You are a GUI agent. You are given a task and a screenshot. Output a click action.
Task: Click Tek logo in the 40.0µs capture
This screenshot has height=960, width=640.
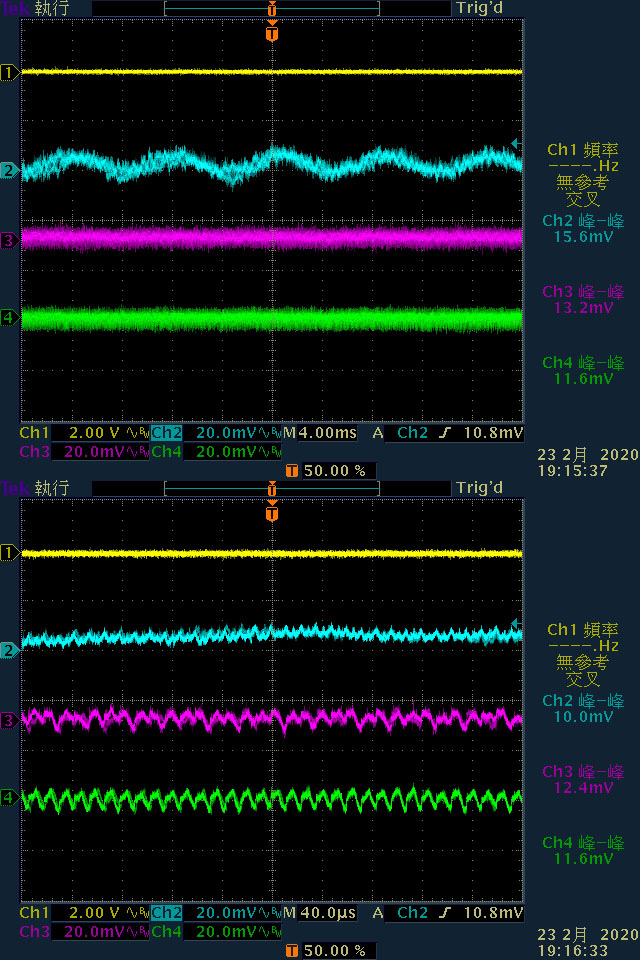[x=15, y=489]
